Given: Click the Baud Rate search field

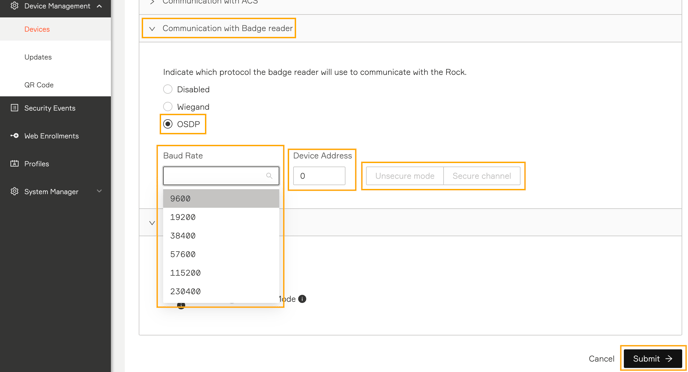Looking at the screenshot, I should click(x=221, y=175).
